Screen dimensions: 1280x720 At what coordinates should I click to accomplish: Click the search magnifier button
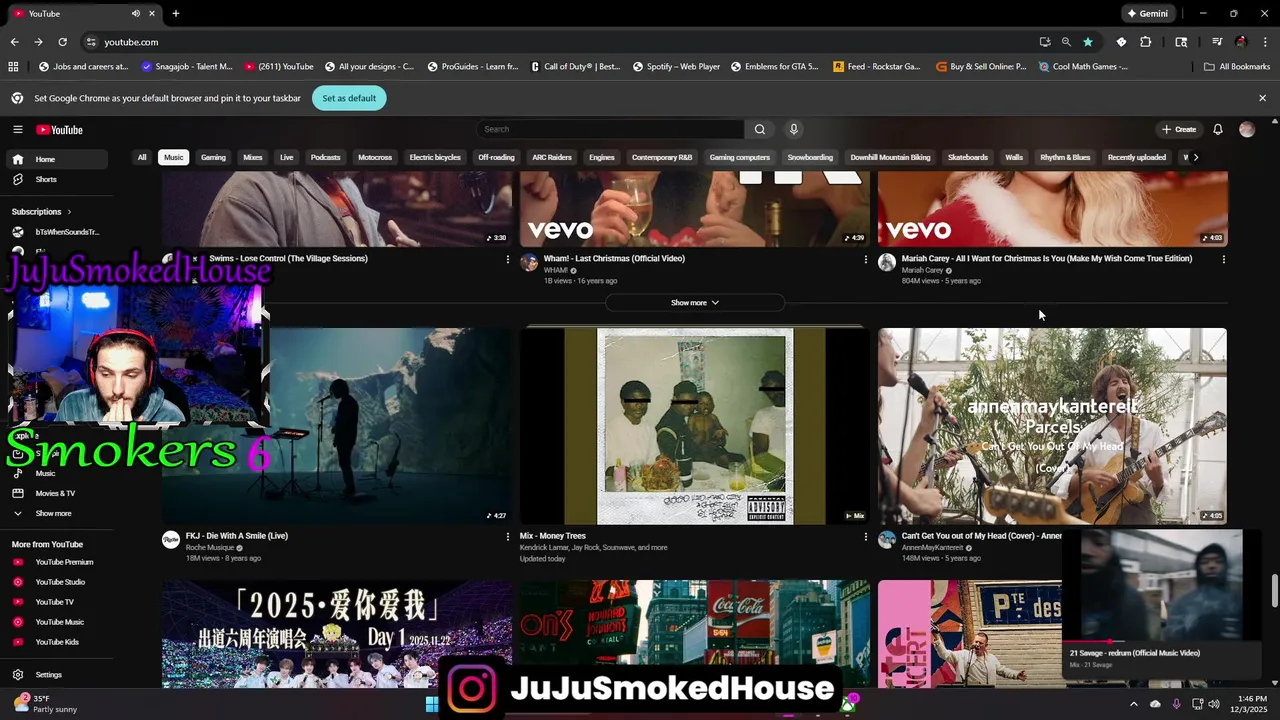760,129
